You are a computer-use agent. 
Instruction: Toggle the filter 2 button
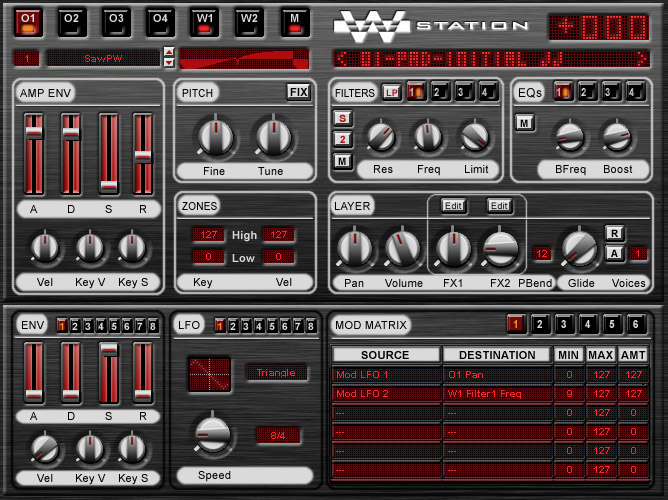(x=343, y=139)
